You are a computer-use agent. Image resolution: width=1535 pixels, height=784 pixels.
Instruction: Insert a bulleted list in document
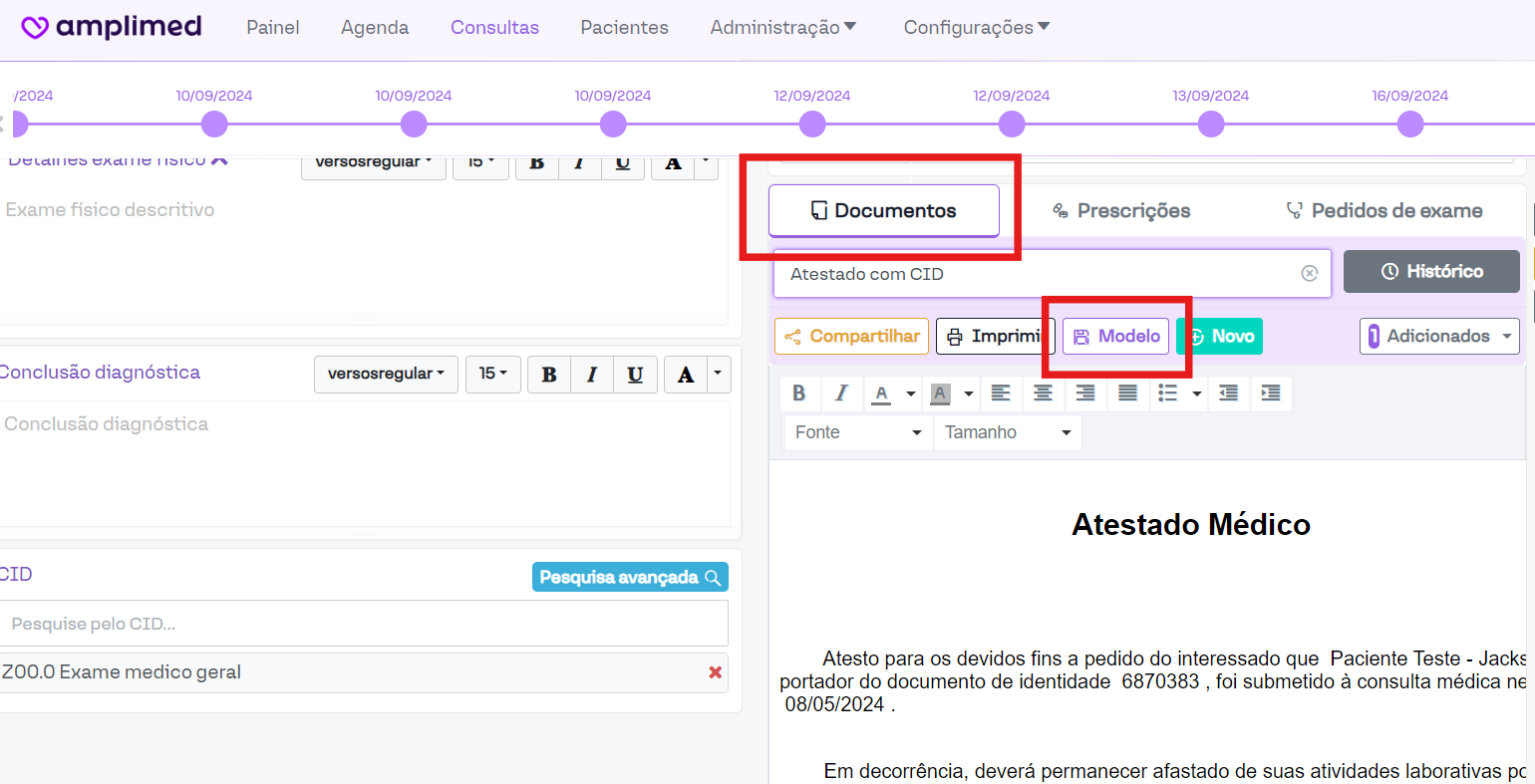click(1168, 393)
